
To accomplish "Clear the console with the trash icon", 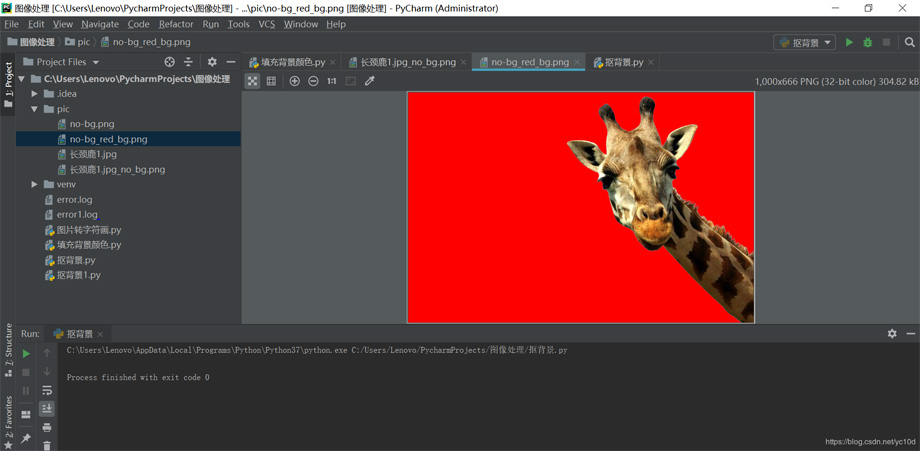I will [47, 445].
